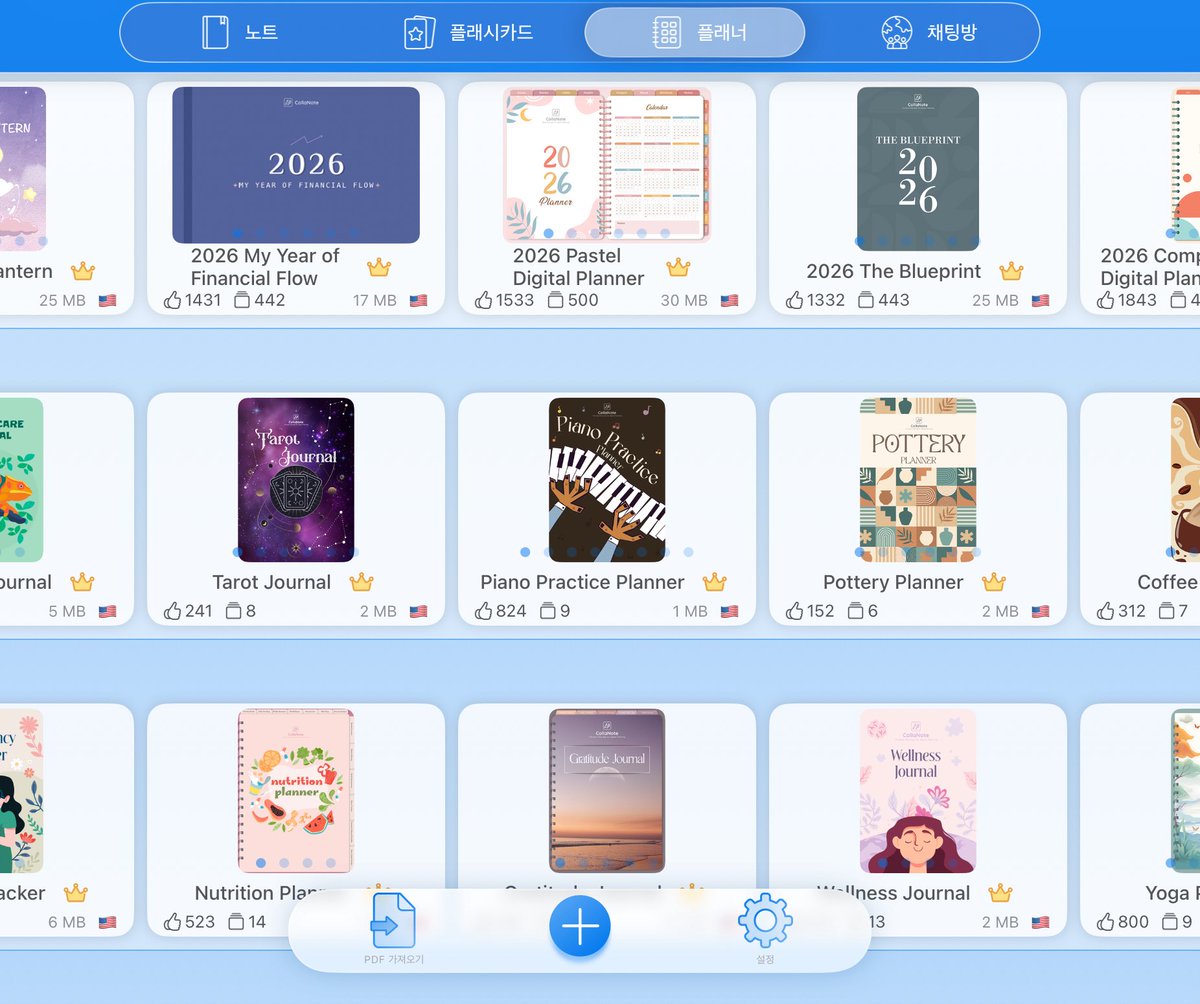Tap crown icon beside Wellness Journal
Screen dimensions: 1200x1004
1000,892
